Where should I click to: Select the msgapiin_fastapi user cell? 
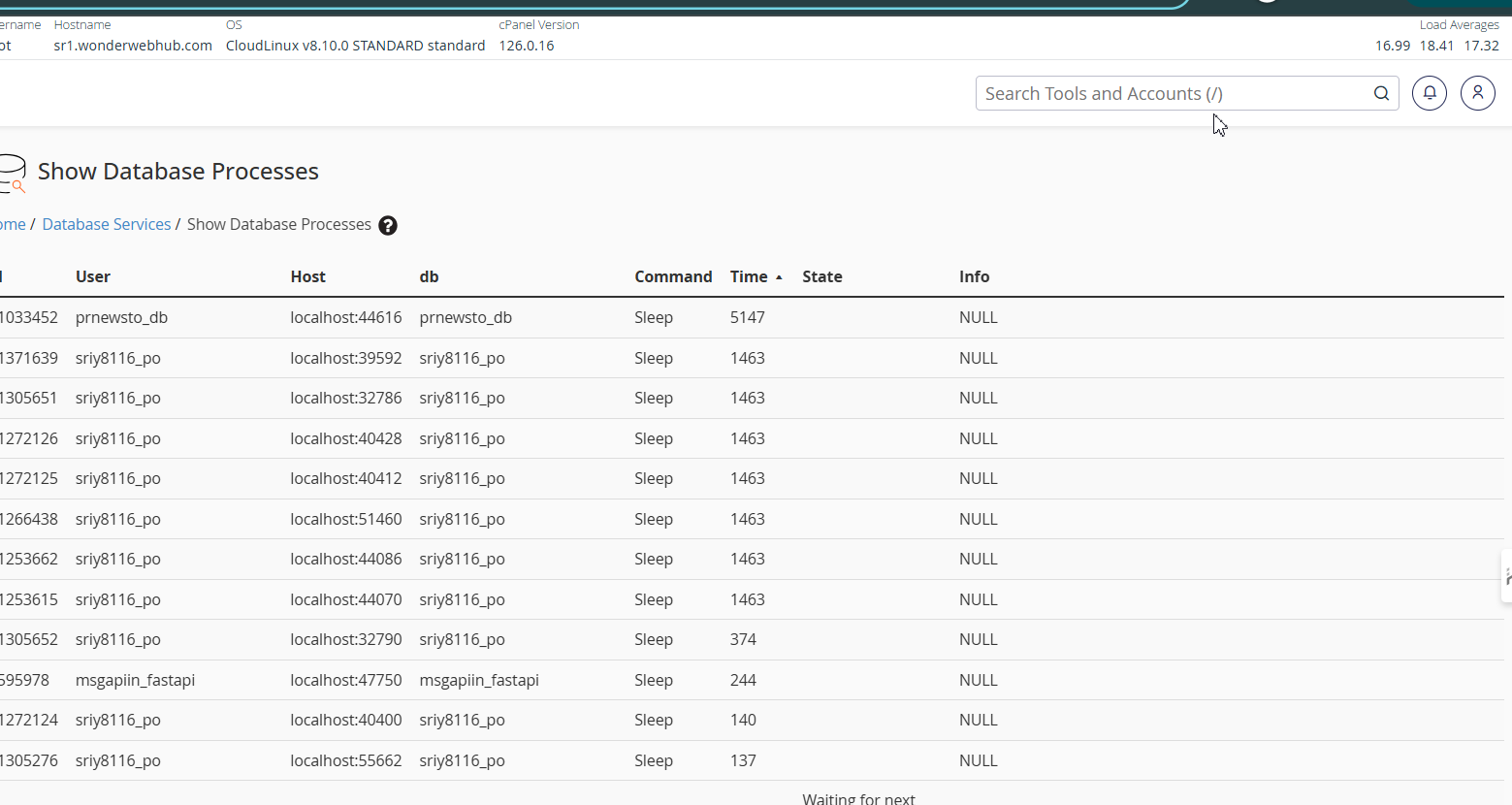coord(135,680)
